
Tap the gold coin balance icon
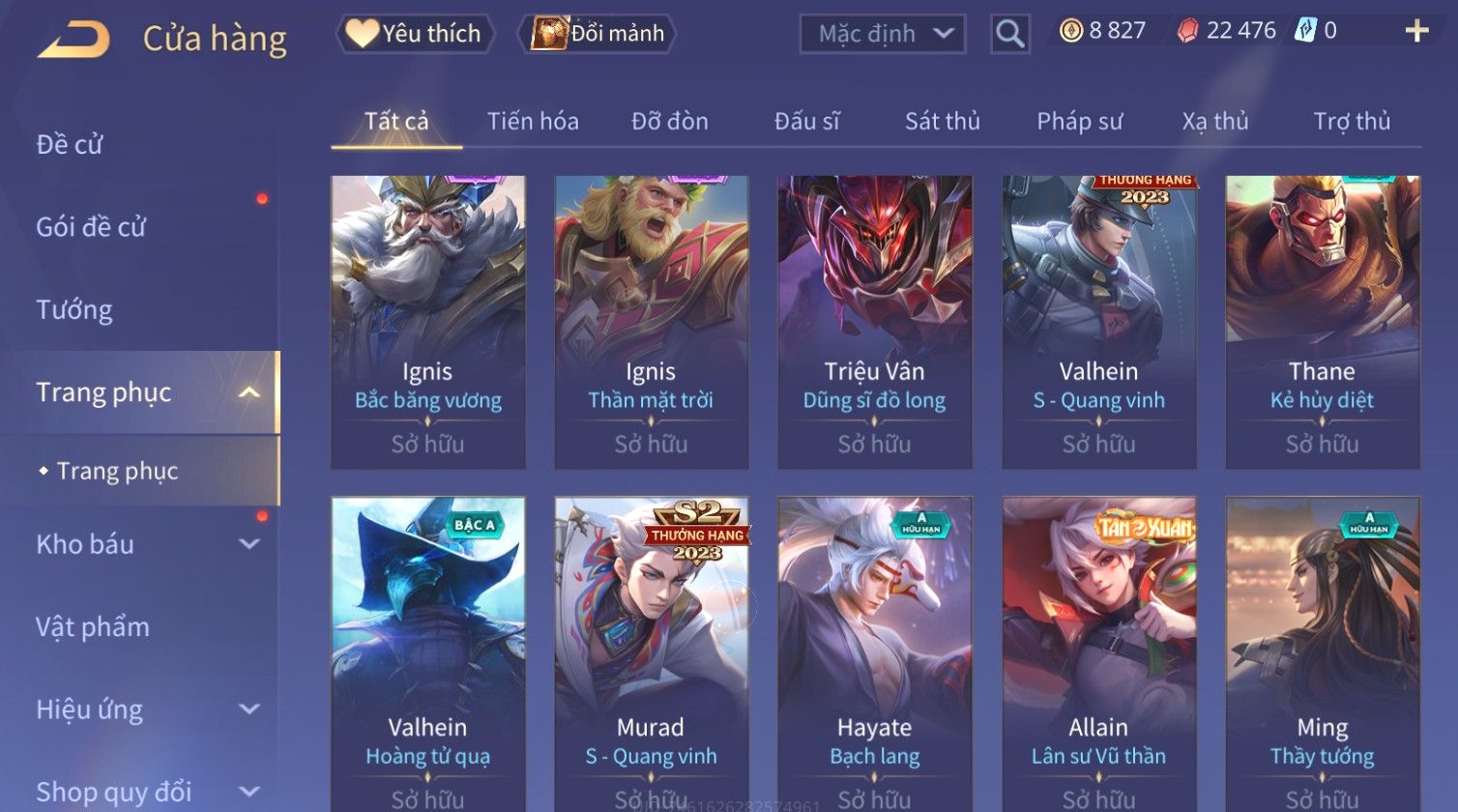[1071, 31]
